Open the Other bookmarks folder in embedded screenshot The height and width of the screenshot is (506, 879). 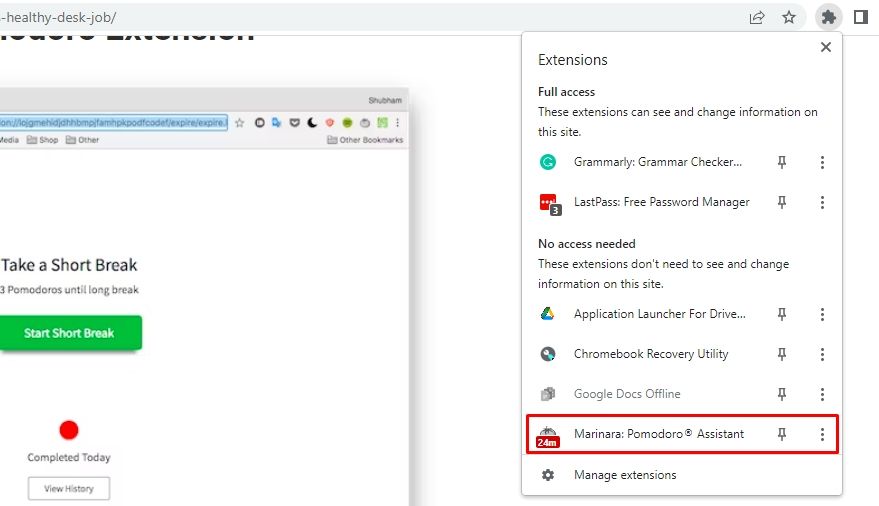click(82, 140)
